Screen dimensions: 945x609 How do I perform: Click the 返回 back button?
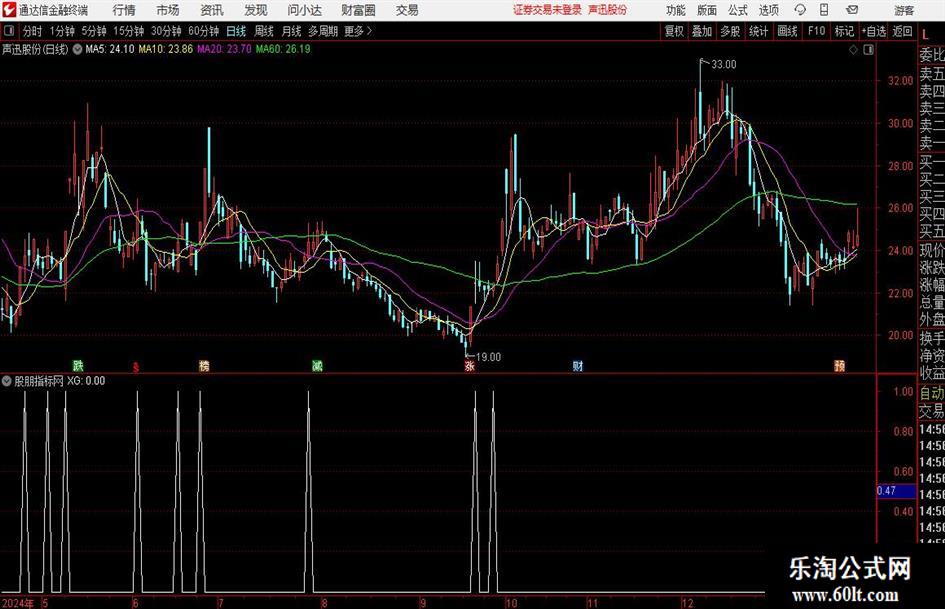point(902,31)
